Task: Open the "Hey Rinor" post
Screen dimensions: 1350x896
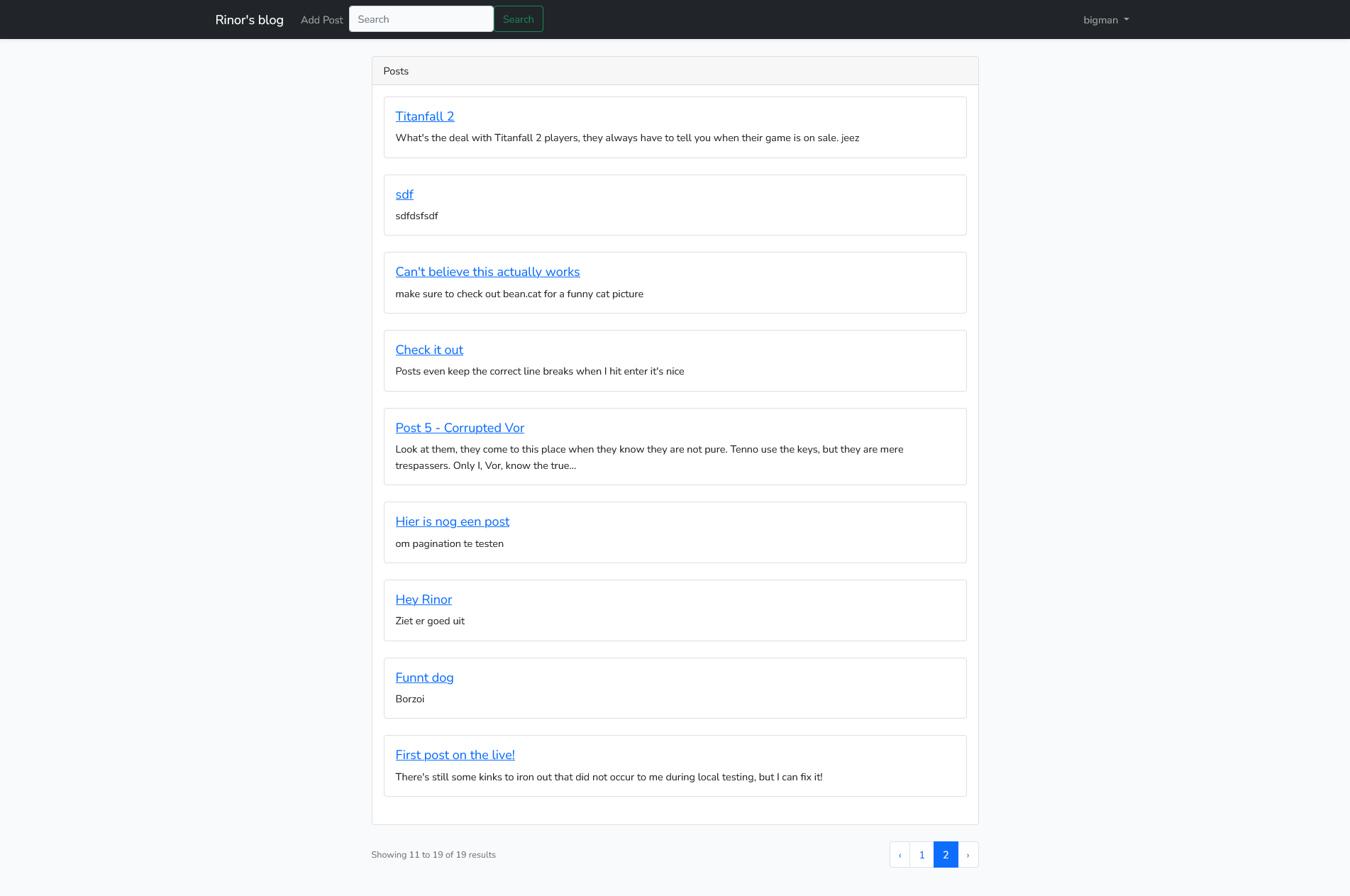Action: click(x=423, y=599)
